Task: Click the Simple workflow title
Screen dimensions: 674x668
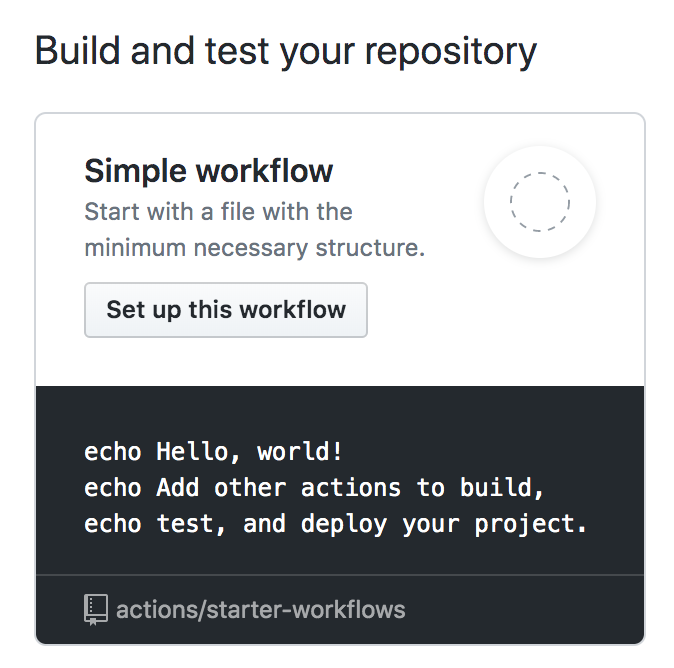Action: 208,171
